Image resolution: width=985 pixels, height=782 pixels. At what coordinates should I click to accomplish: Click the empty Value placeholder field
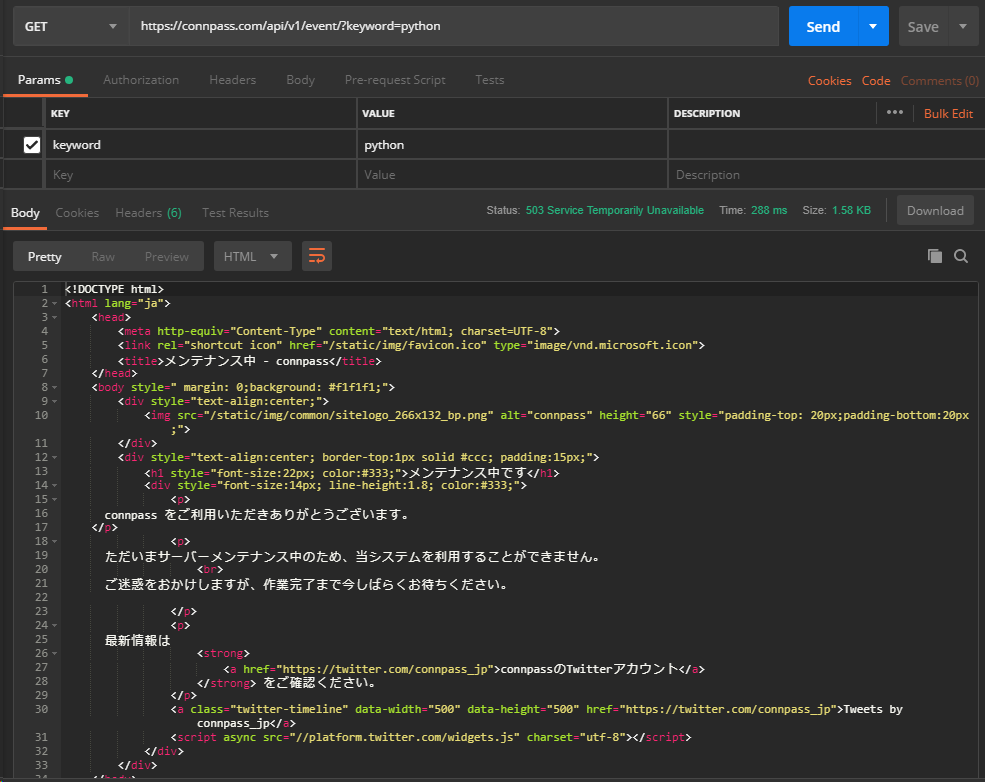pos(512,175)
